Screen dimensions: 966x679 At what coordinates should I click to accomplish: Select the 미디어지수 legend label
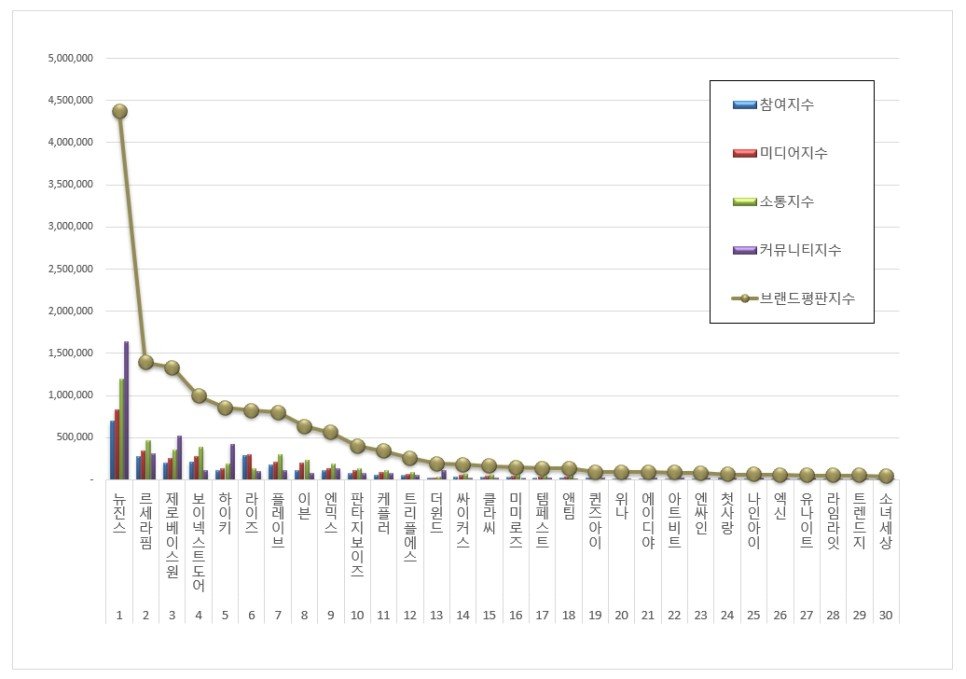[794, 153]
